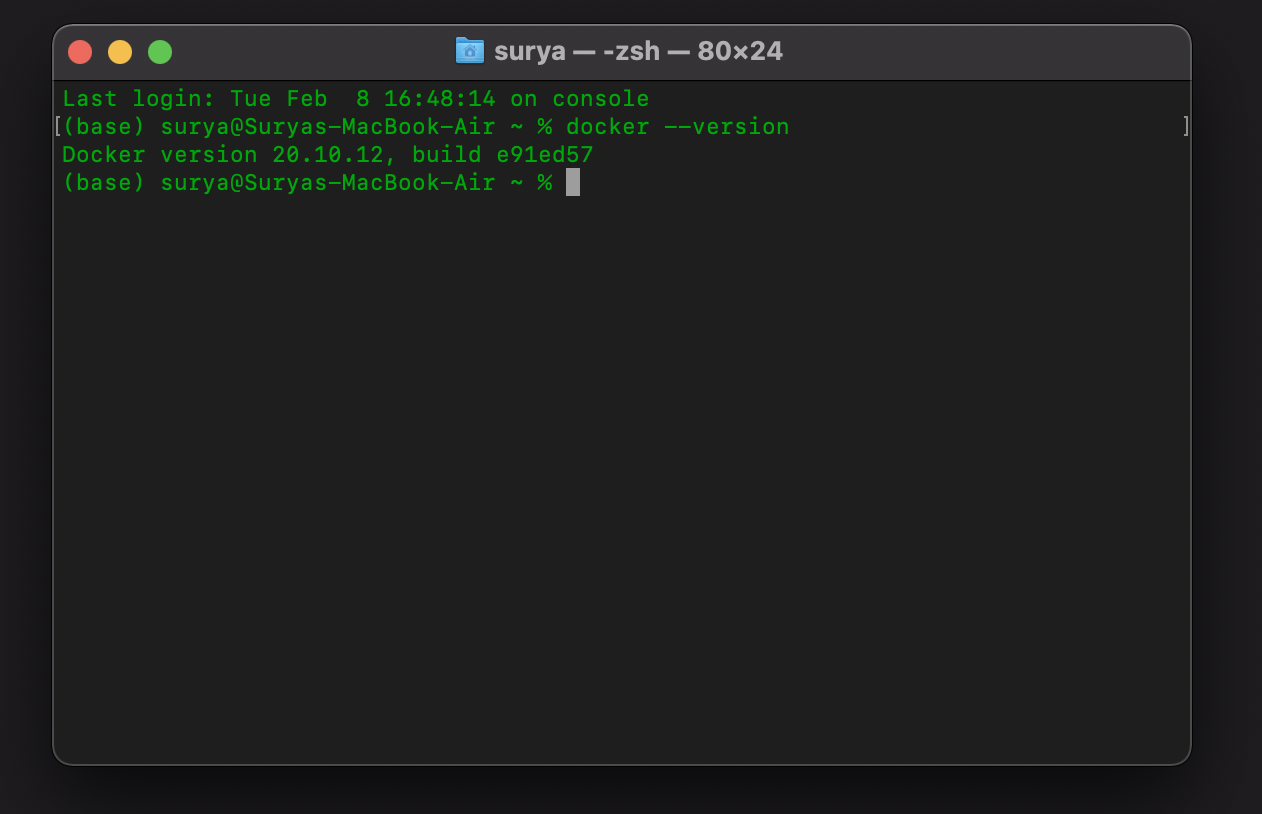
Task: Click the red close window button
Action: [x=80, y=51]
